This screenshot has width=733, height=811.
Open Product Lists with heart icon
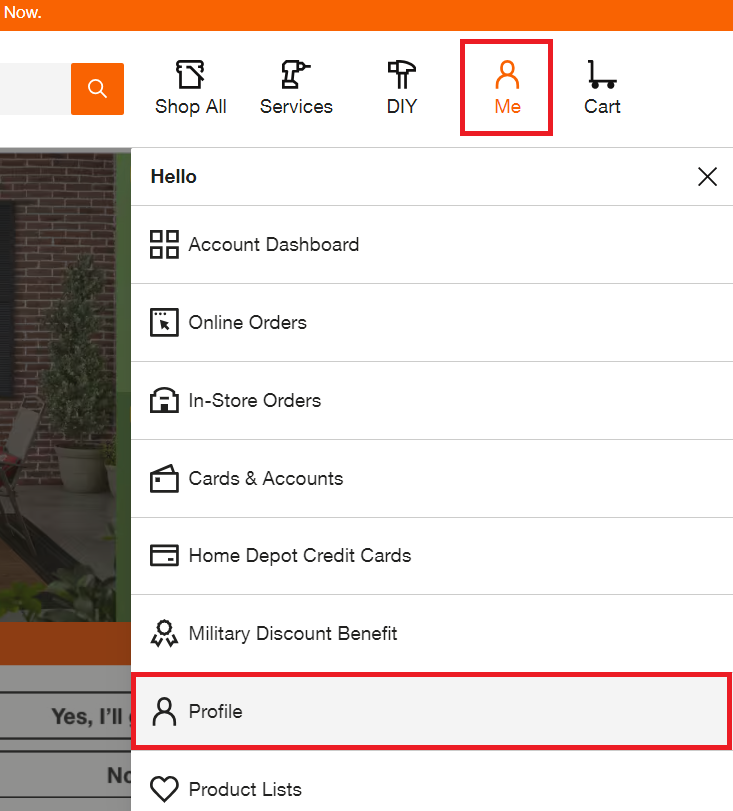point(244,789)
